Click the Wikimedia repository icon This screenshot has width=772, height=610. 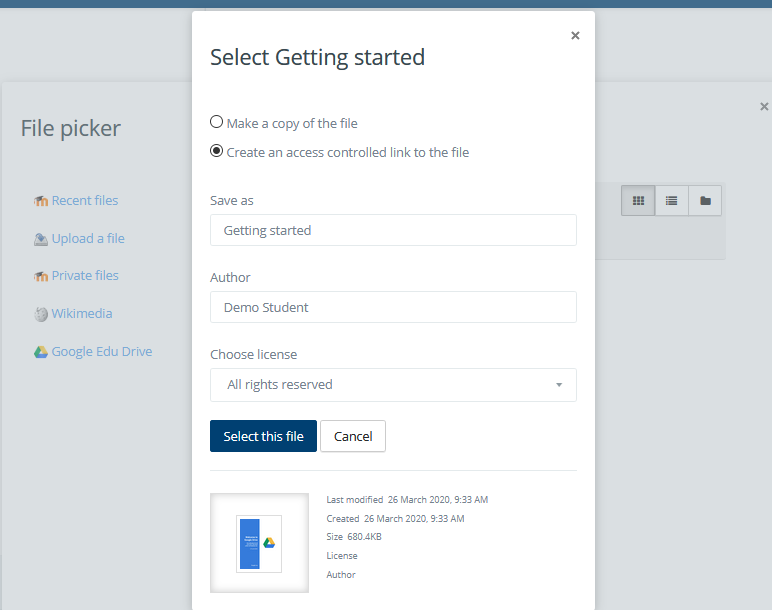(41, 314)
